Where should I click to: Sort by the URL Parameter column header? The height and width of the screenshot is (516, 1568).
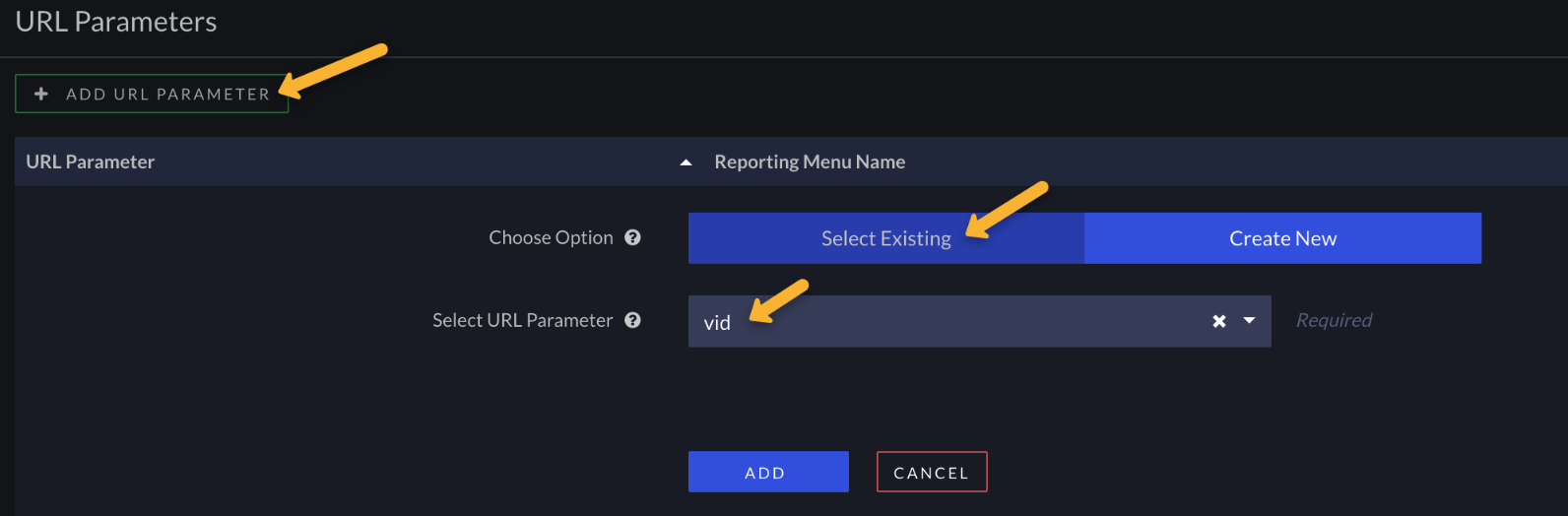(91, 161)
